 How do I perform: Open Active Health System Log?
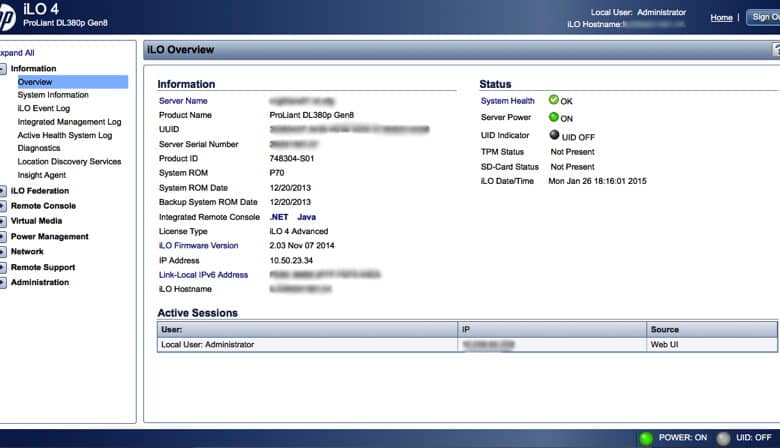65,135
